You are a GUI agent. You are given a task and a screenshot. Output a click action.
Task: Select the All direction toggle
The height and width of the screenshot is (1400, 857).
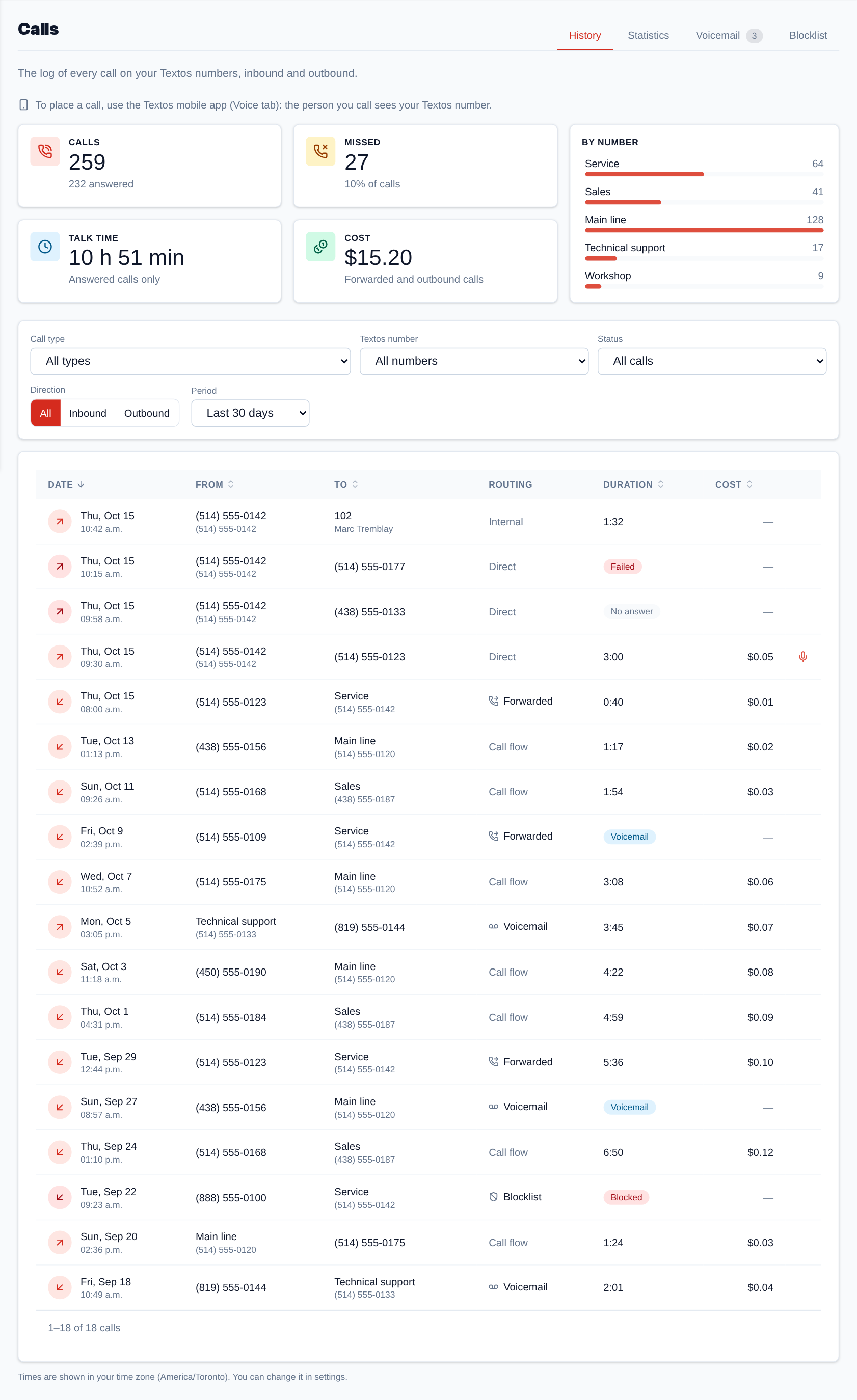(45, 413)
